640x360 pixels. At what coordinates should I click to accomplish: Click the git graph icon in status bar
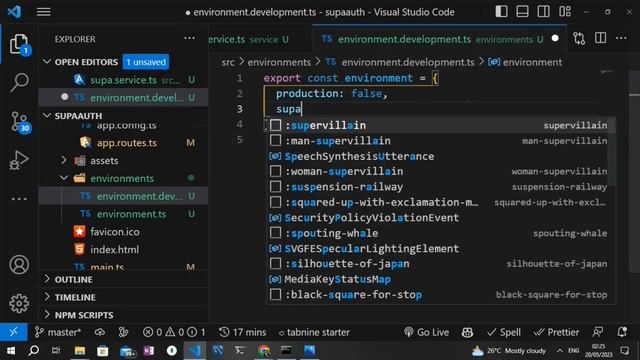(123, 332)
